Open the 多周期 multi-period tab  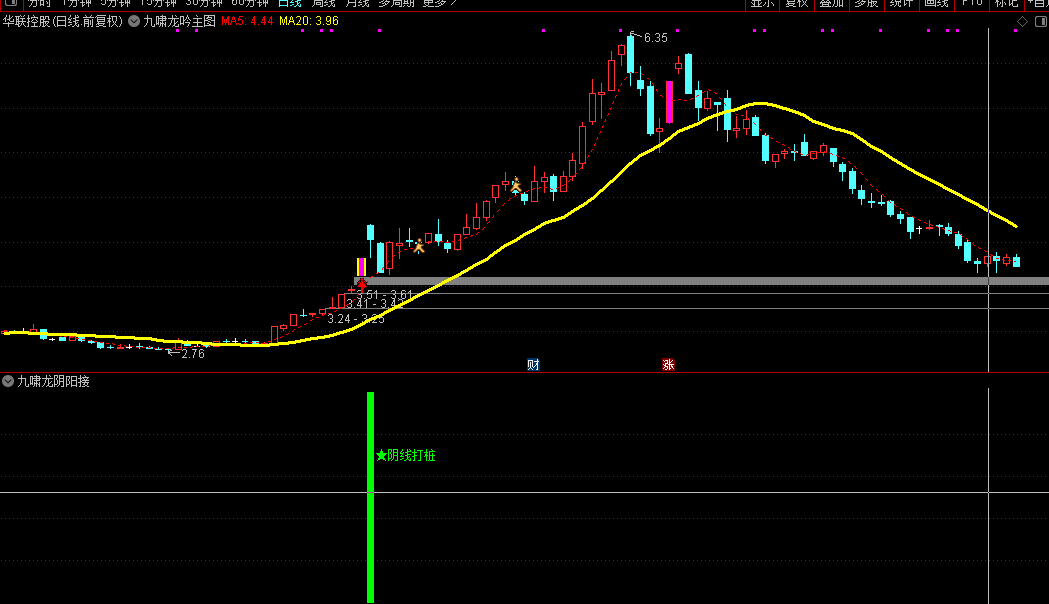coord(396,3)
